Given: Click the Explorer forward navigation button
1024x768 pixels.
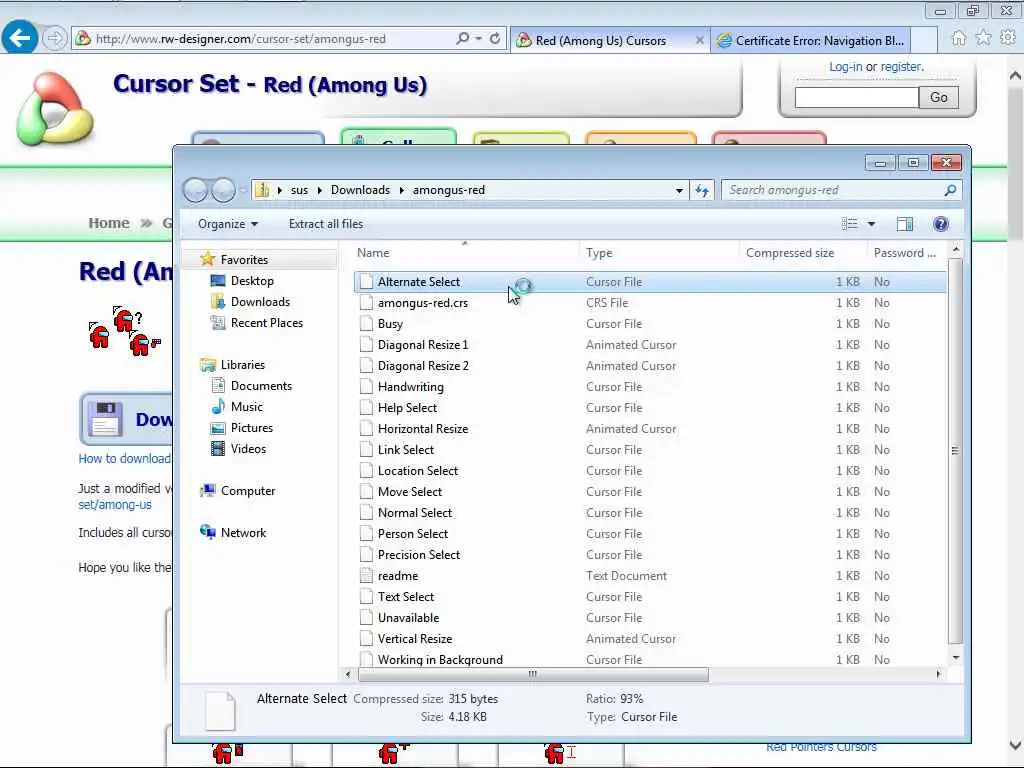Looking at the screenshot, I should [x=223, y=190].
